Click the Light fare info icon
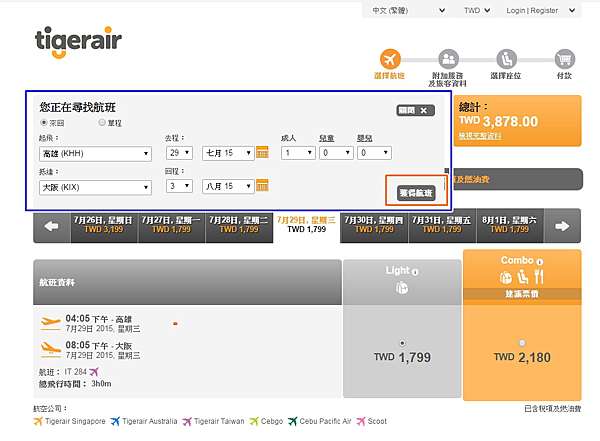Viewport: 600px width, 441px height. (x=415, y=272)
